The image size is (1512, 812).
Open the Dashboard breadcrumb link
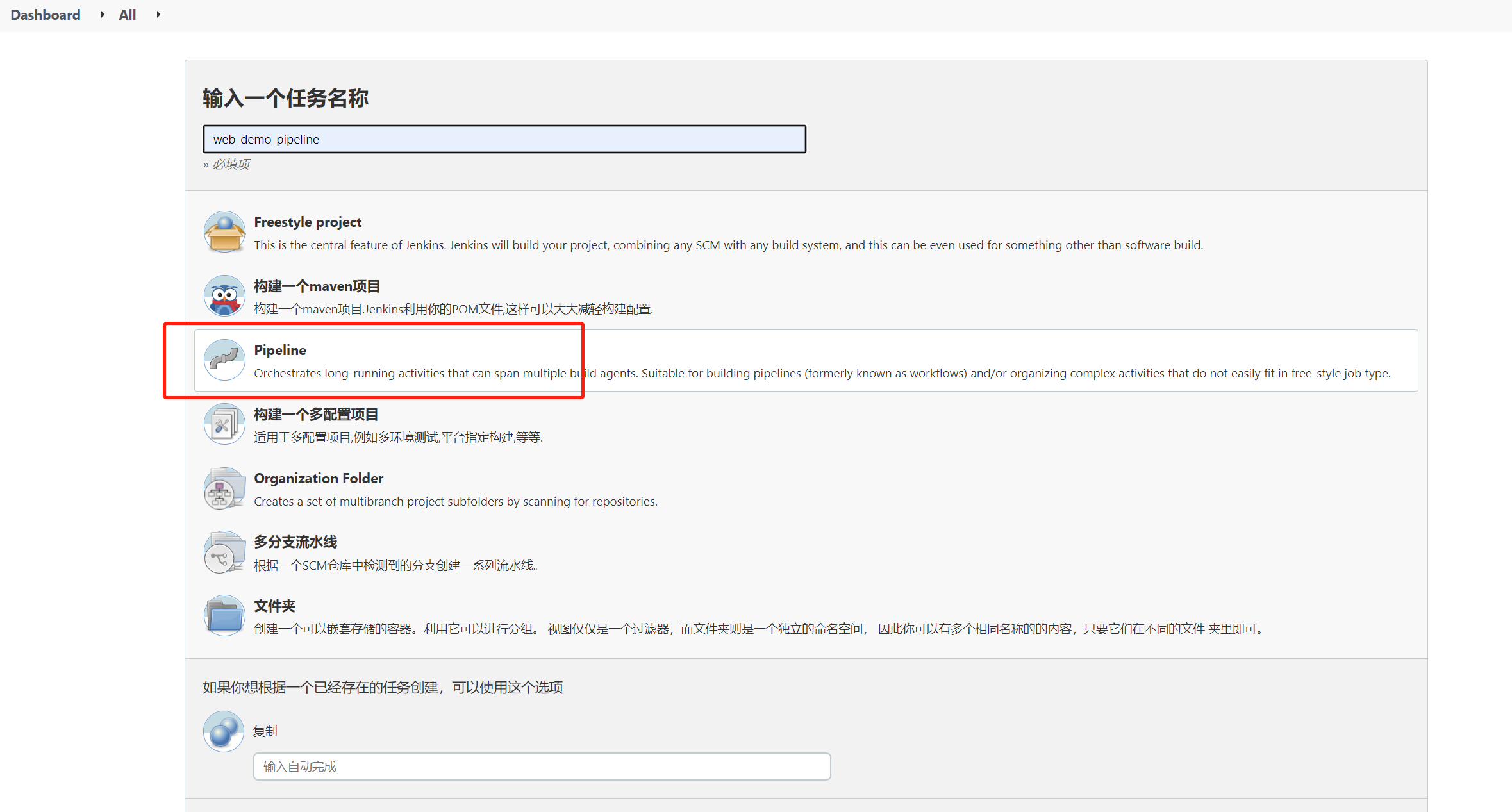tap(46, 15)
